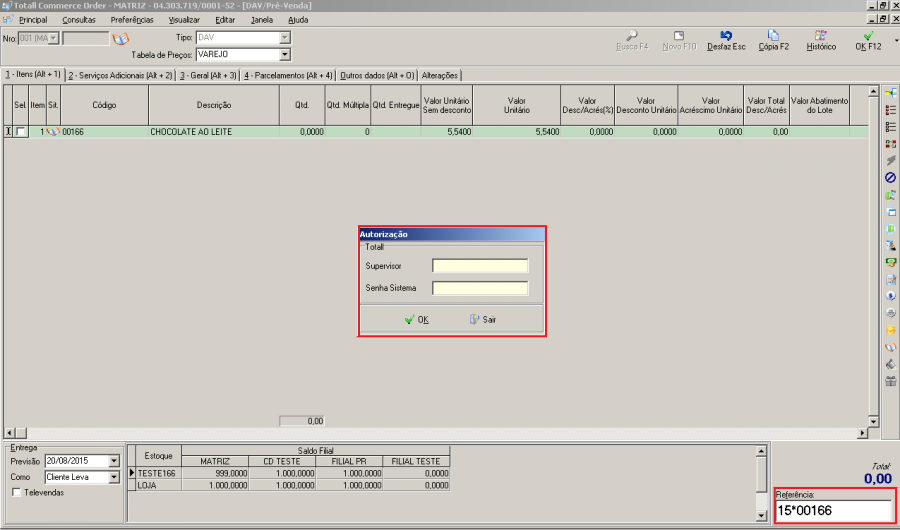Screen dimensions: 900x530
Task: Open the Tabela de Preços dropdown
Action: (285, 54)
